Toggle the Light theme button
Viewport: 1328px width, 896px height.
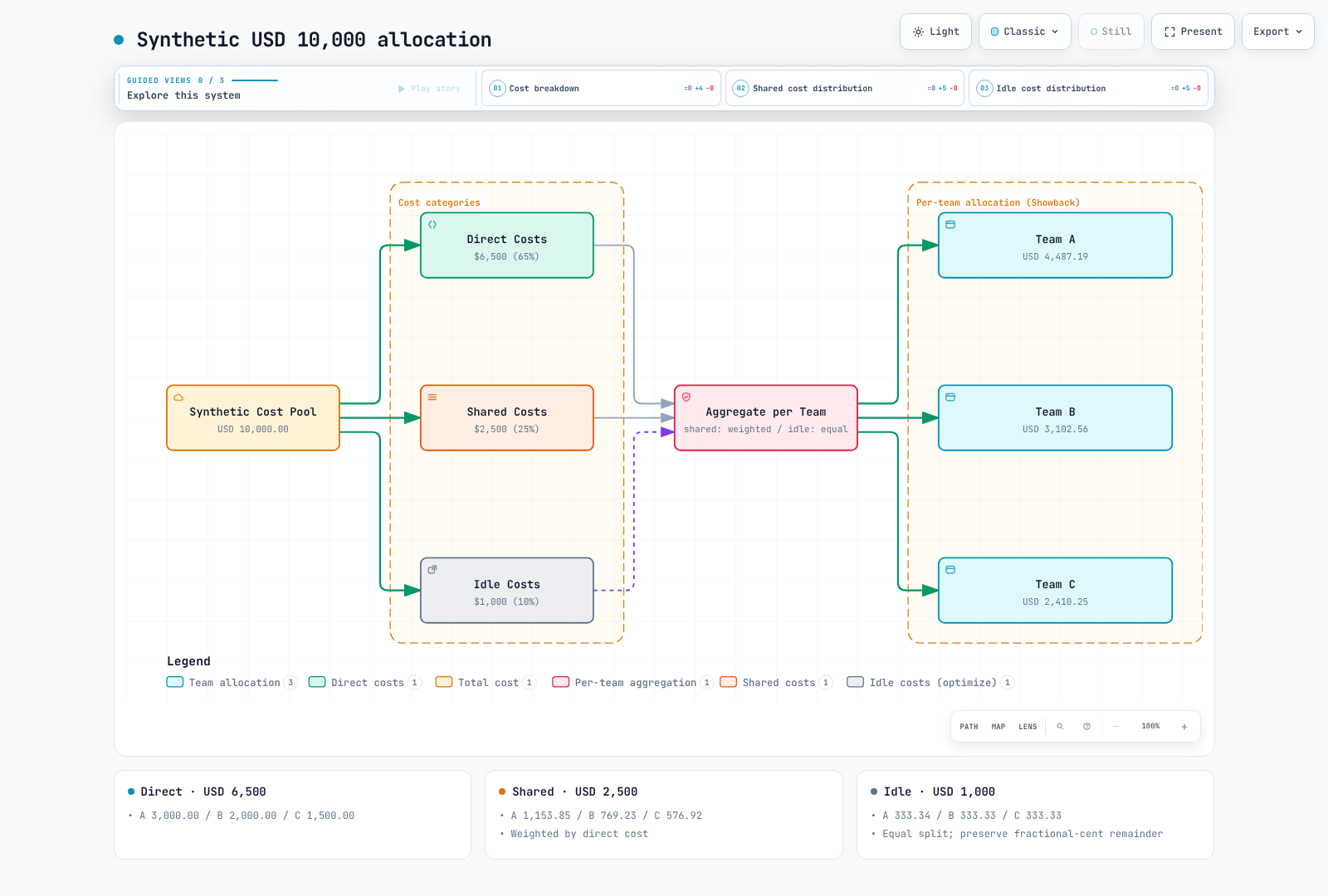(936, 32)
